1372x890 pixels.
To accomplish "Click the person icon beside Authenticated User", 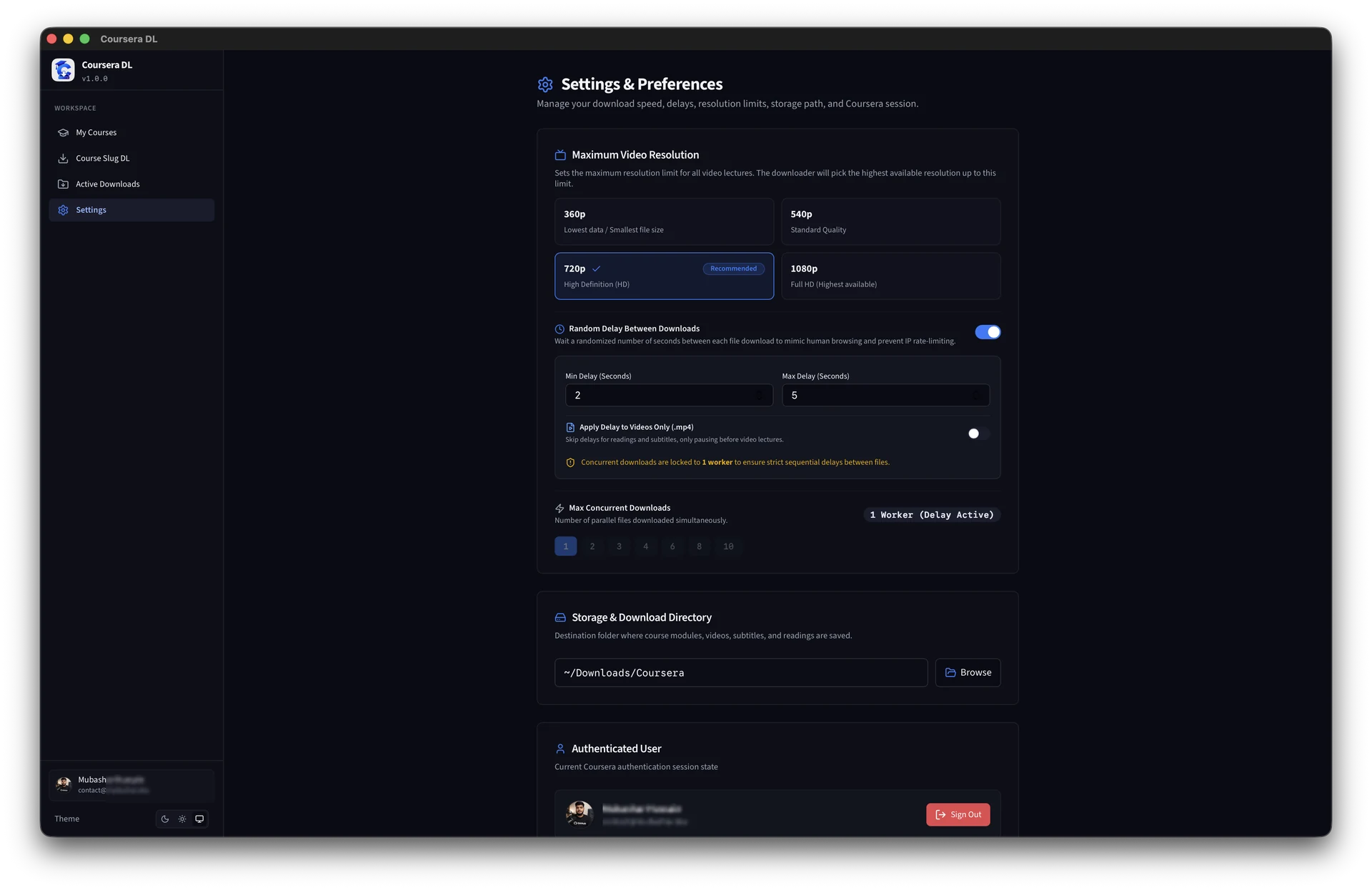I will click(560, 749).
